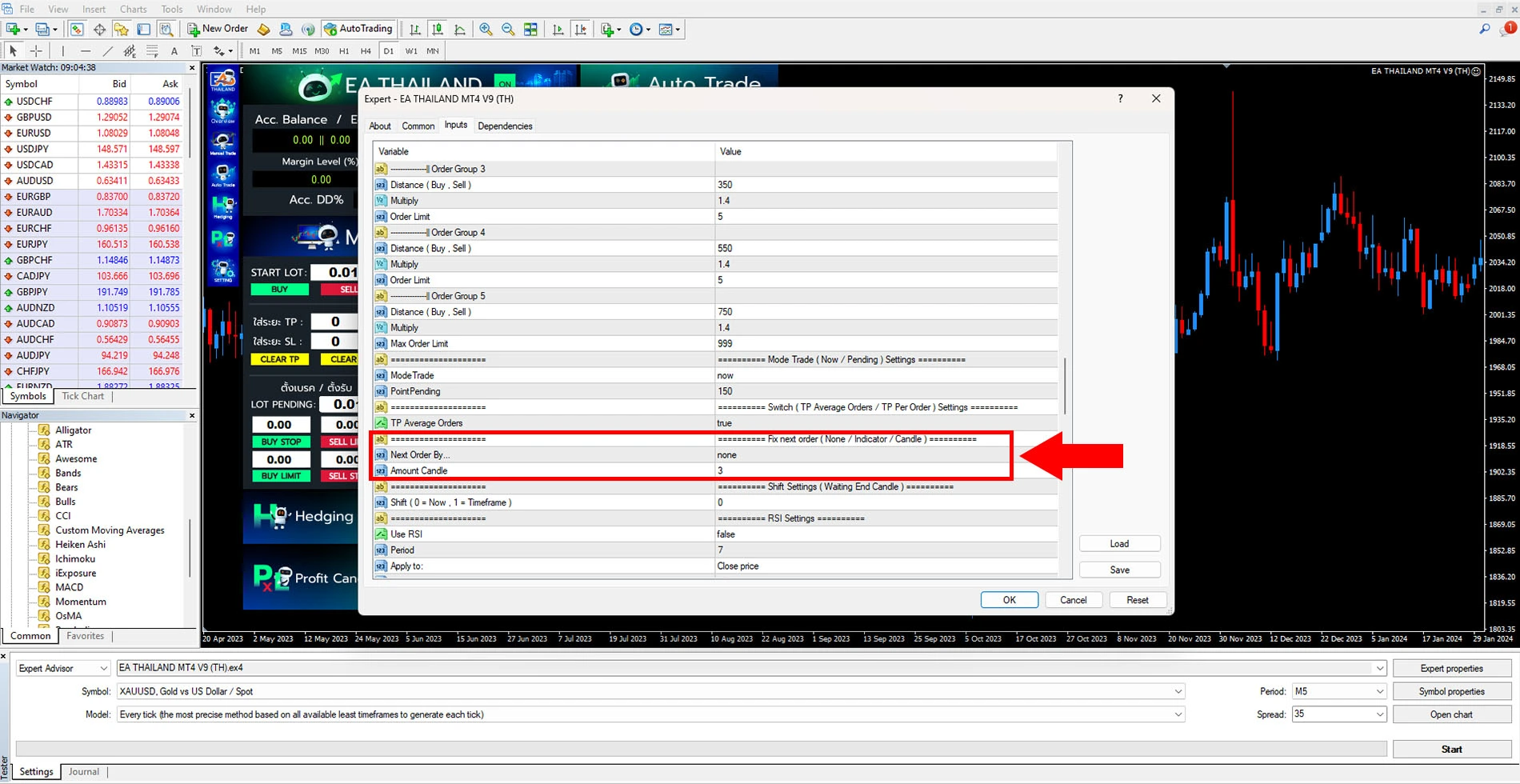Screen dimensions: 1520x784
Task: Toggle the AutoTrading button
Action: tap(358, 29)
